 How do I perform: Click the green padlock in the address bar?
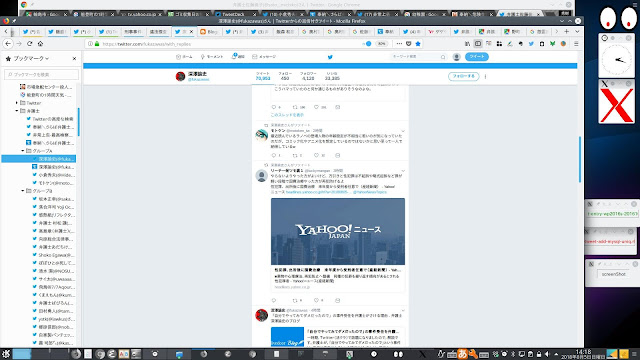click(x=97, y=44)
